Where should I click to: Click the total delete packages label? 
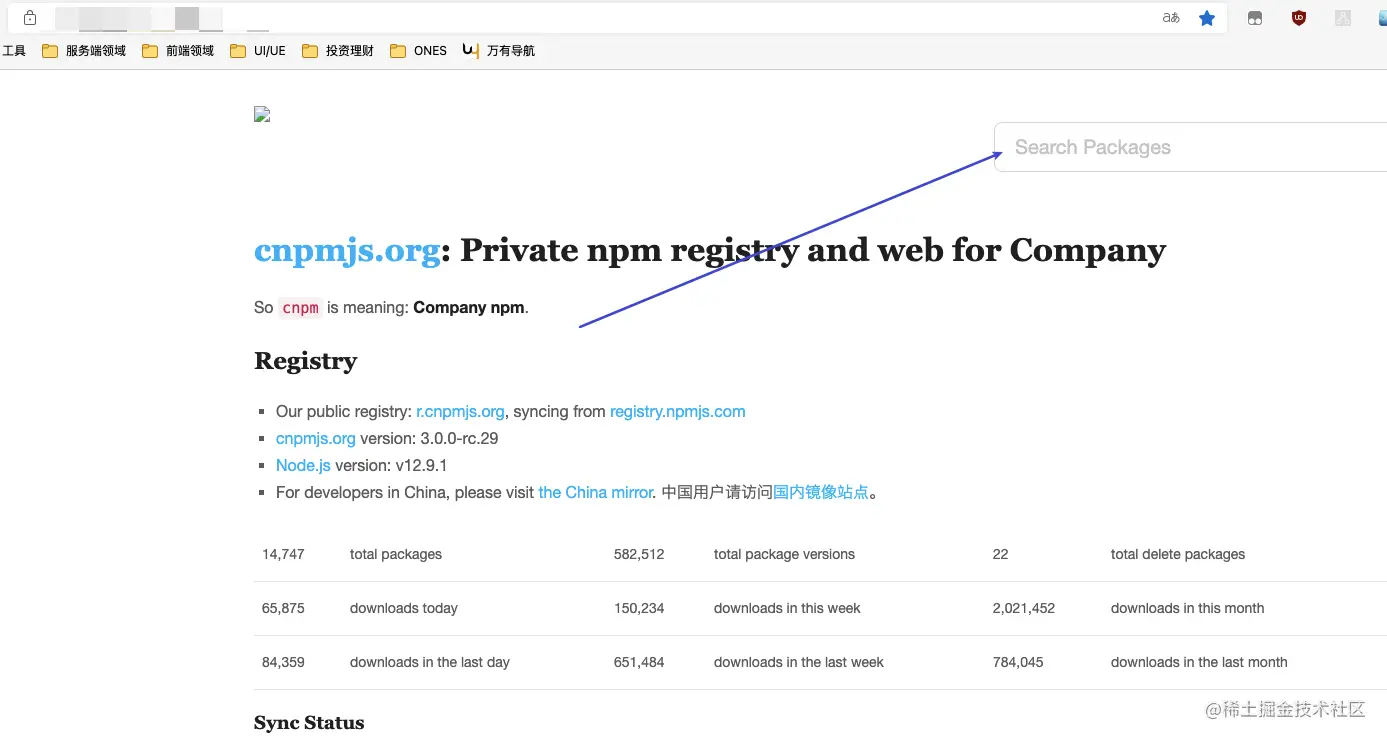click(1178, 554)
